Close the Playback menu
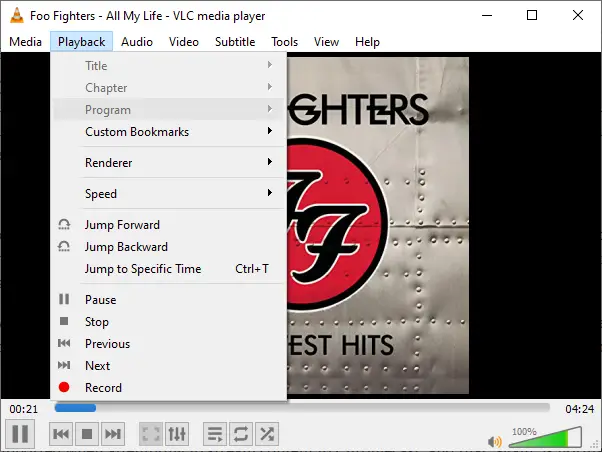Viewport: 602px width, 452px height. click(x=81, y=41)
